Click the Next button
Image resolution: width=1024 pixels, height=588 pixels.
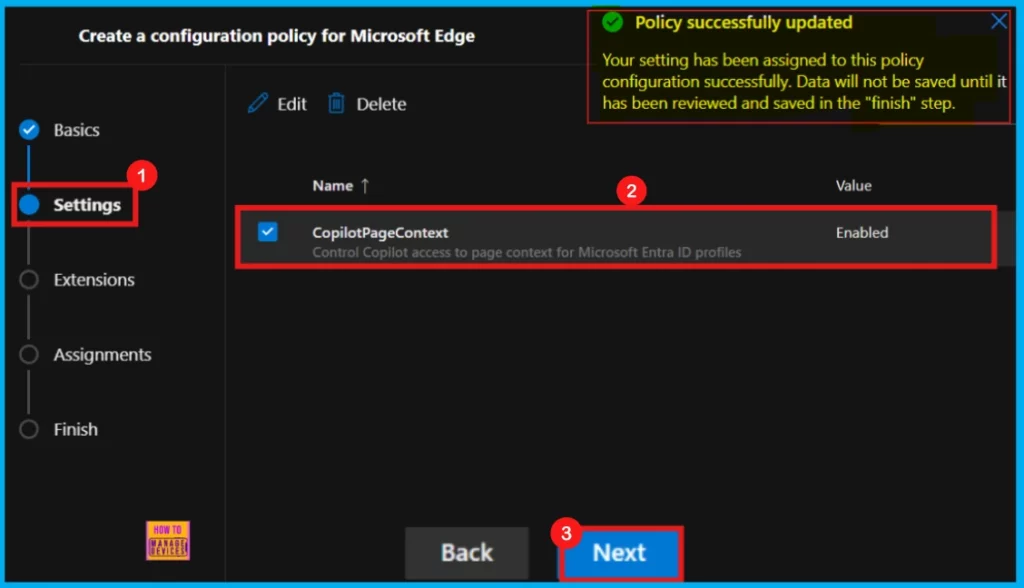pyautogui.click(x=620, y=553)
